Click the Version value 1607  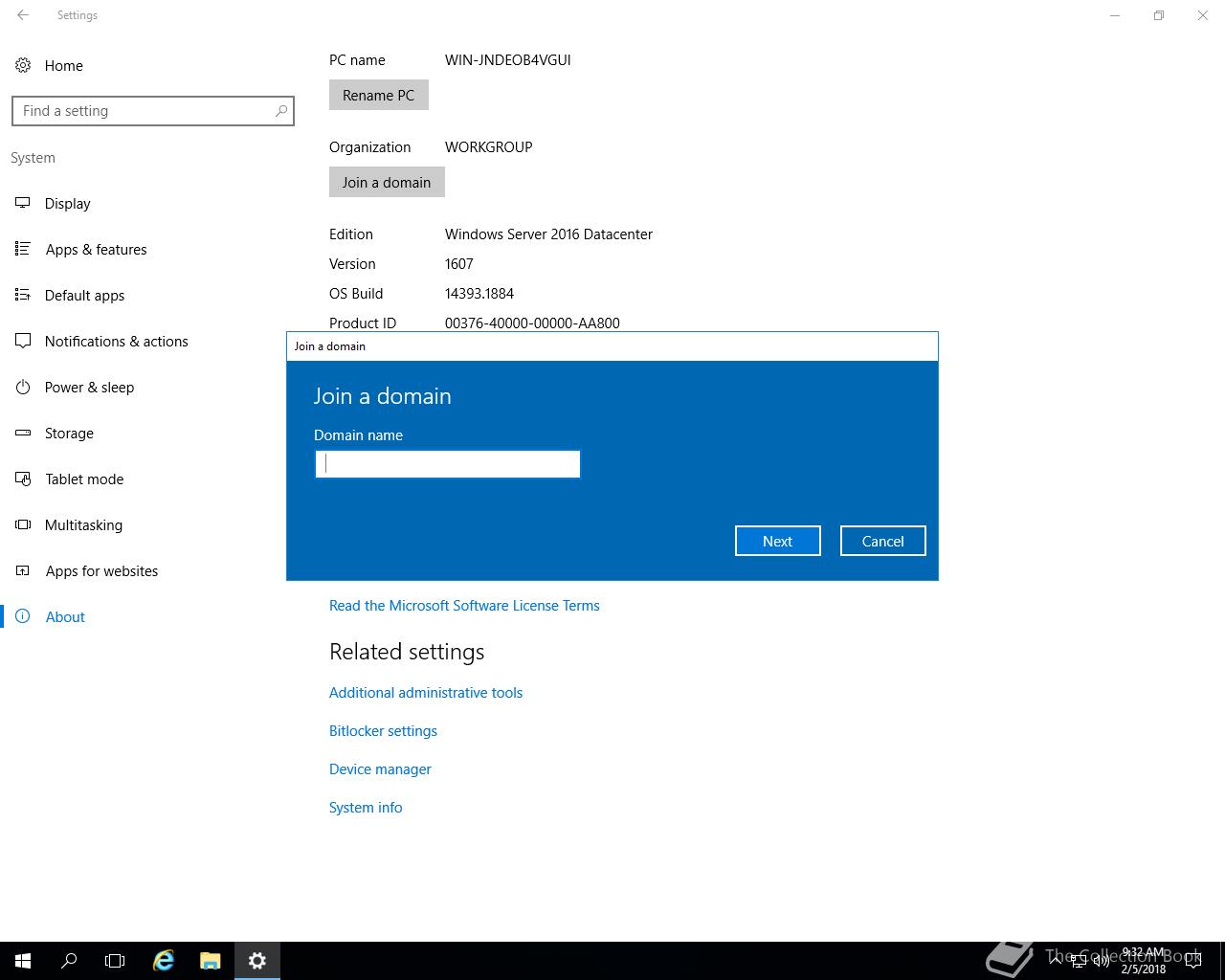[459, 263]
